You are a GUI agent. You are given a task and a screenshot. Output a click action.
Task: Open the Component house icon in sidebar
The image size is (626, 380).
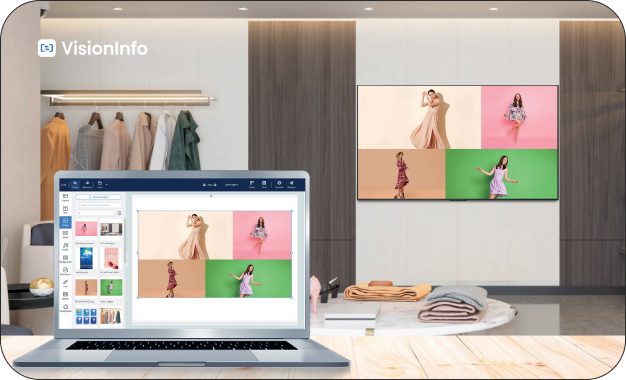(x=65, y=308)
